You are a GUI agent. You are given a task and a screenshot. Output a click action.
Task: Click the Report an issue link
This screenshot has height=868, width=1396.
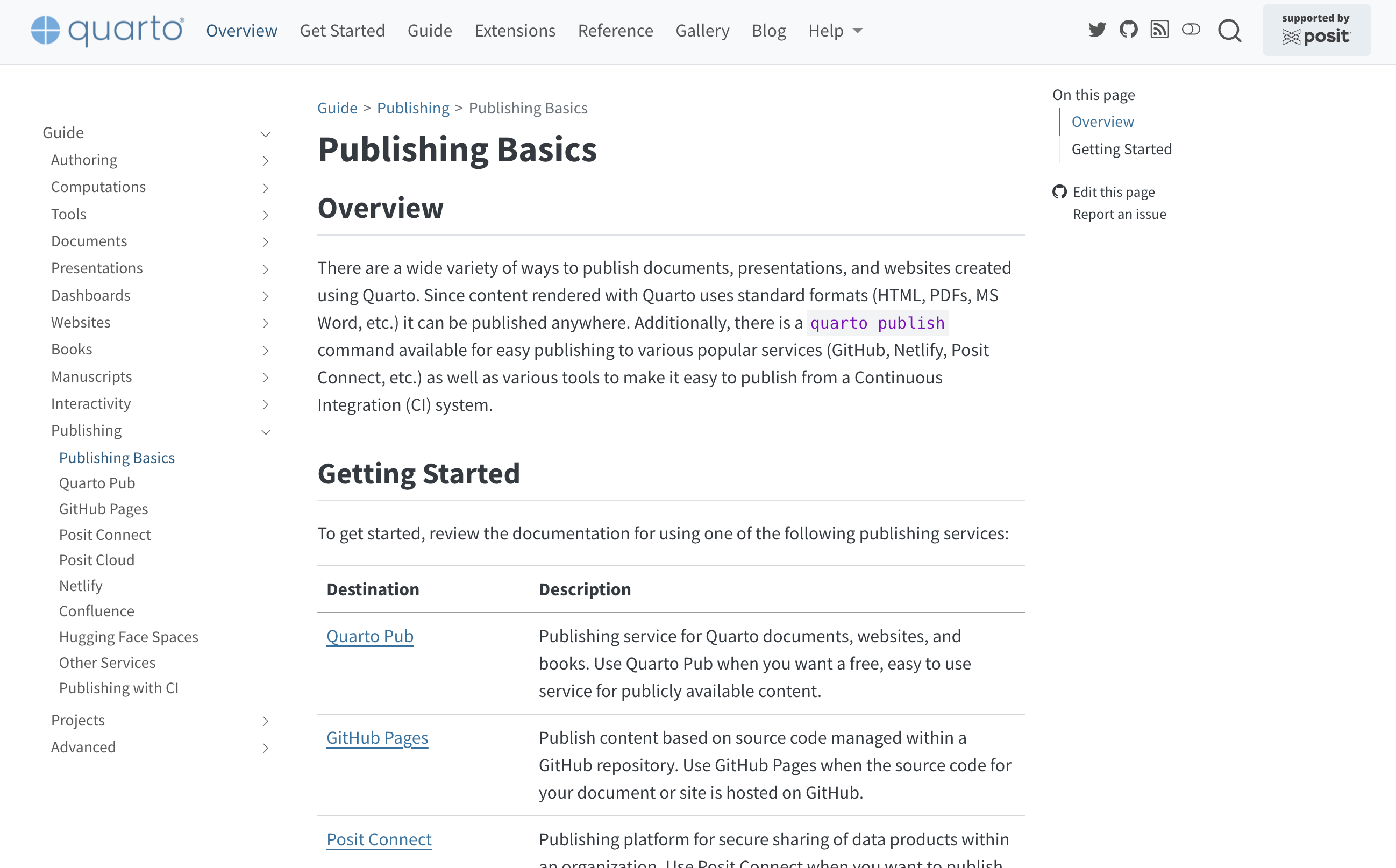click(x=1119, y=214)
